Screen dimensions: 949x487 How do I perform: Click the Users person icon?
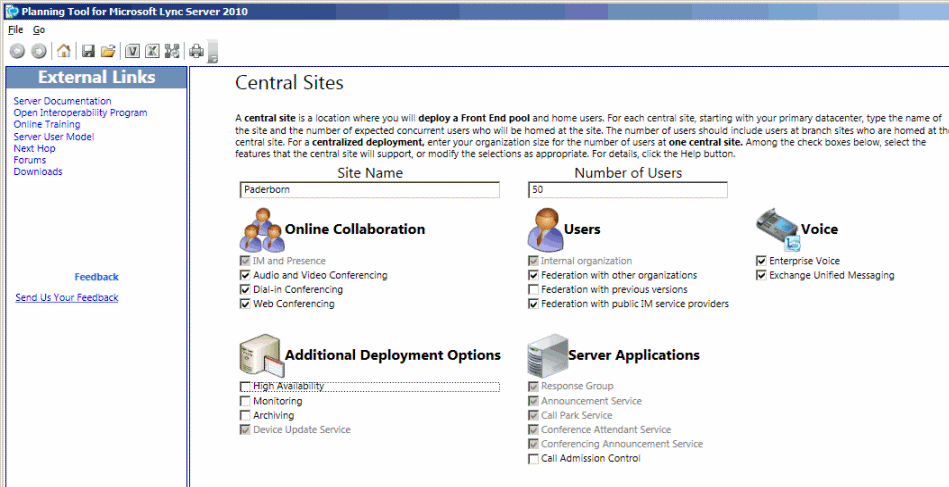click(x=546, y=229)
